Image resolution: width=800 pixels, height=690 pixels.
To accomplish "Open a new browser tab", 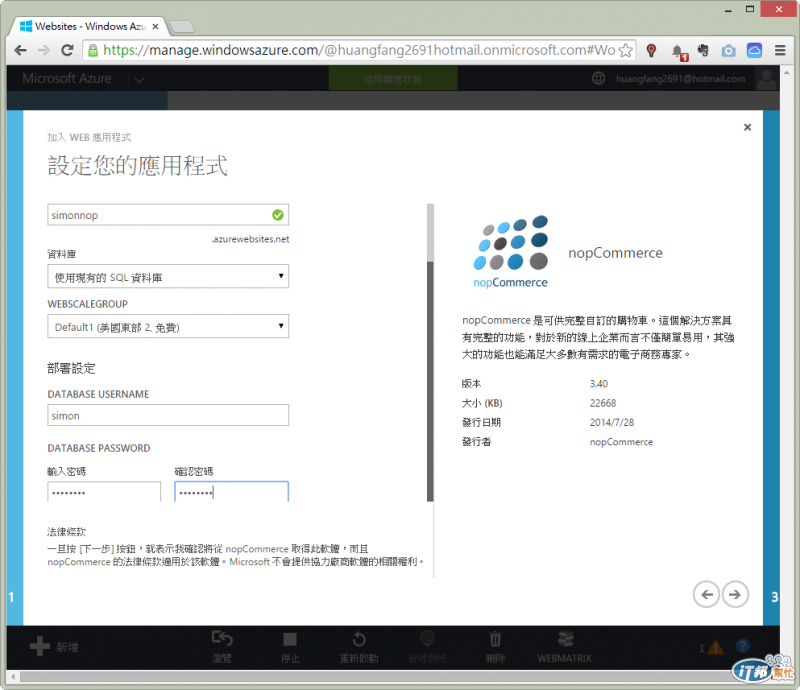I will pos(182,27).
